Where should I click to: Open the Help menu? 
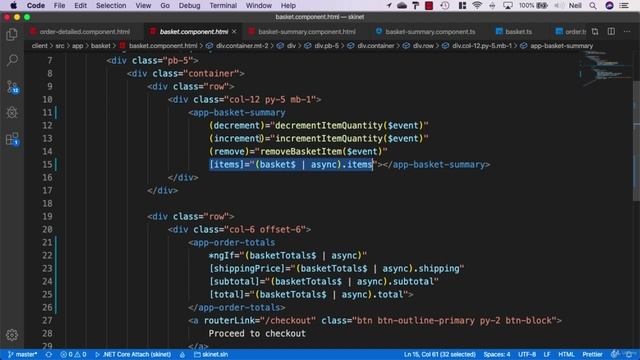(288, 5)
